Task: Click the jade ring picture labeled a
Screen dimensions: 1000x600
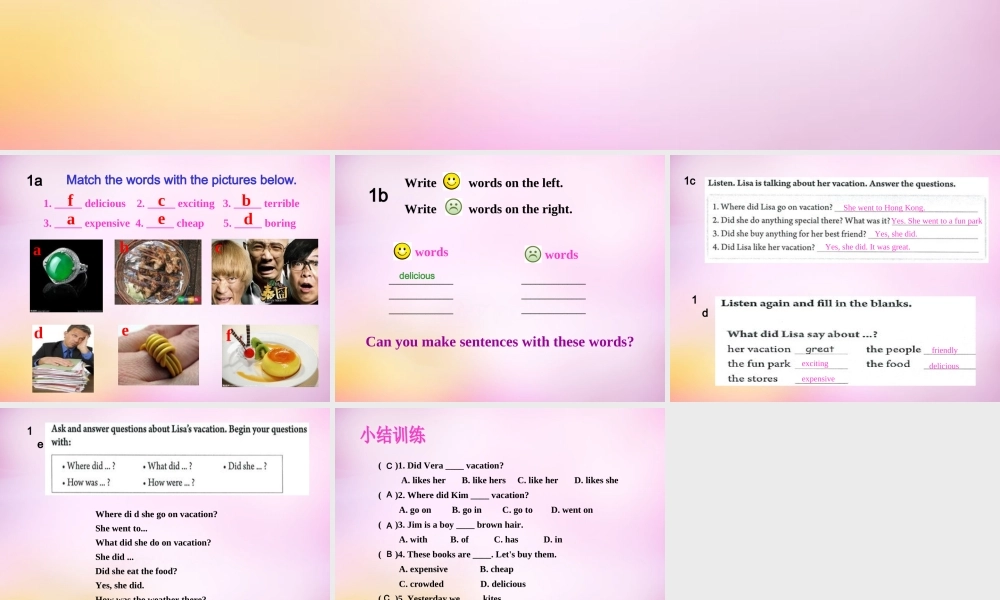Action: tap(66, 275)
